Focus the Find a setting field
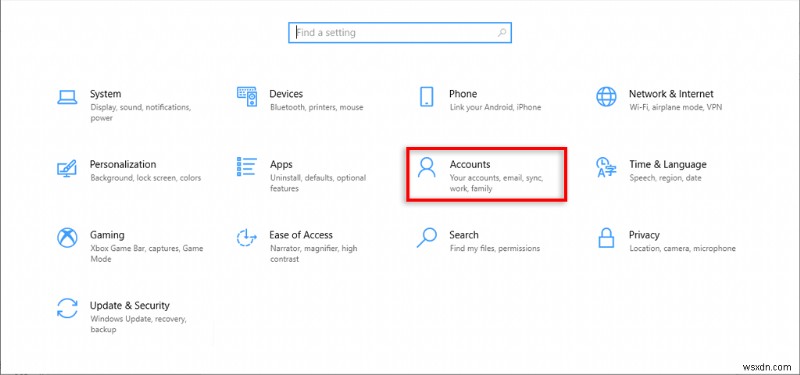Screen dimensions: 800x375 [399, 33]
